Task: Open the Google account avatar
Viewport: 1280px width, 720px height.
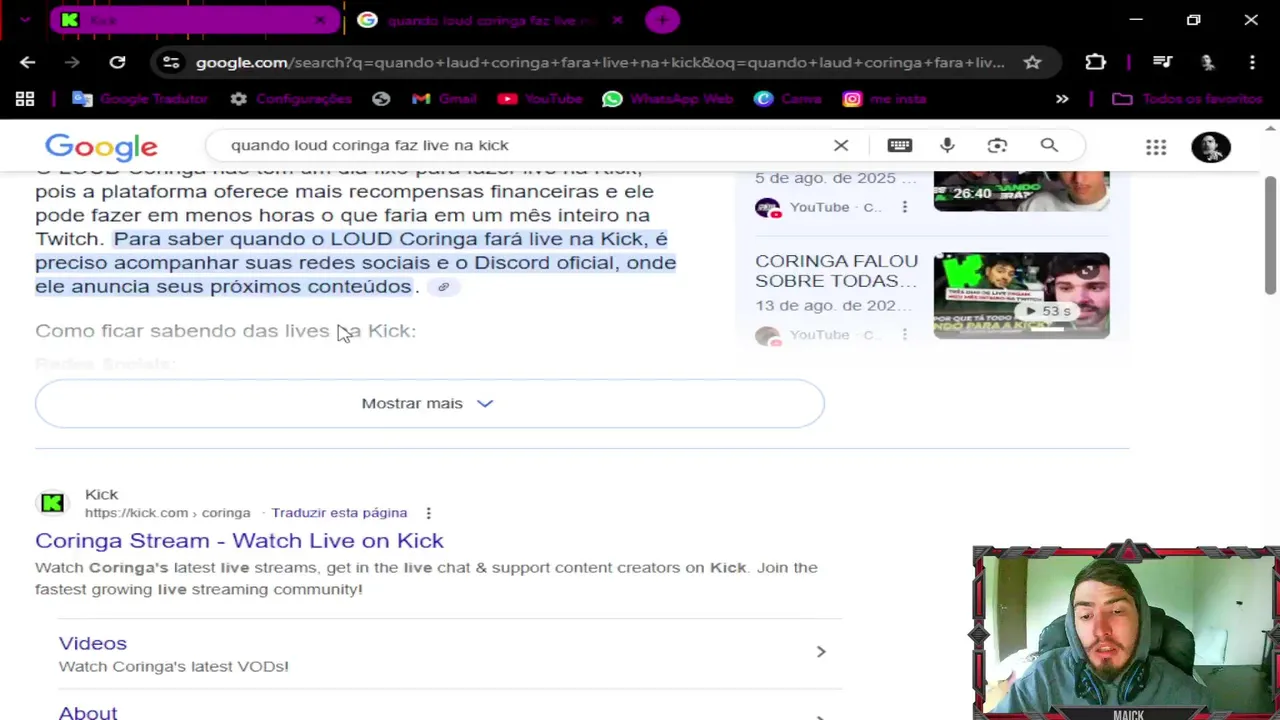Action: [1210, 147]
